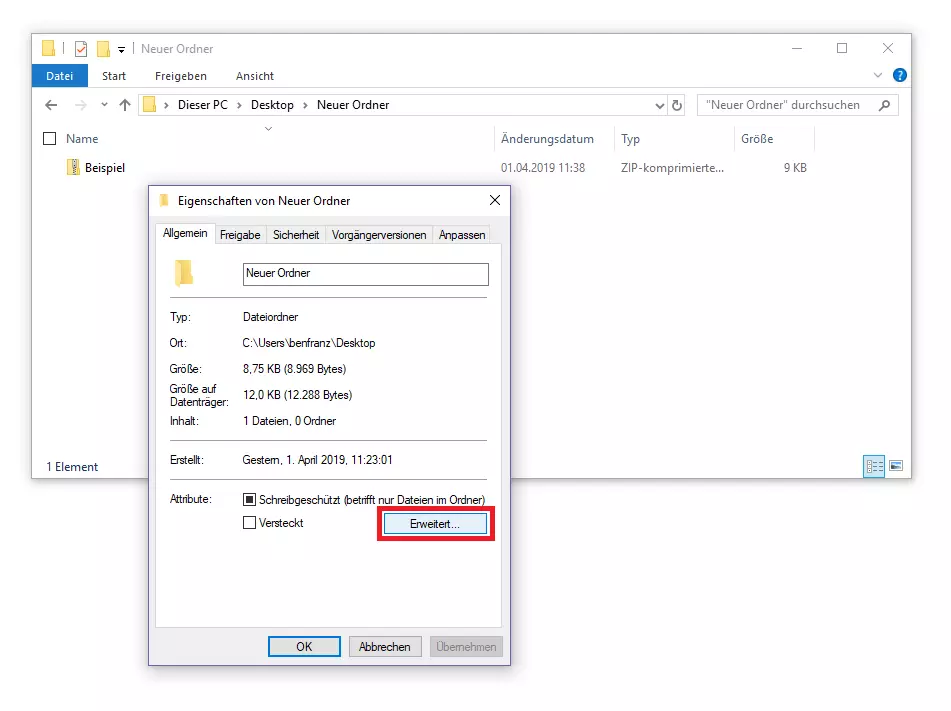The image size is (951, 711).
Task: Expand chevron before Dieser PC breadcrumb
Action: coord(166,106)
